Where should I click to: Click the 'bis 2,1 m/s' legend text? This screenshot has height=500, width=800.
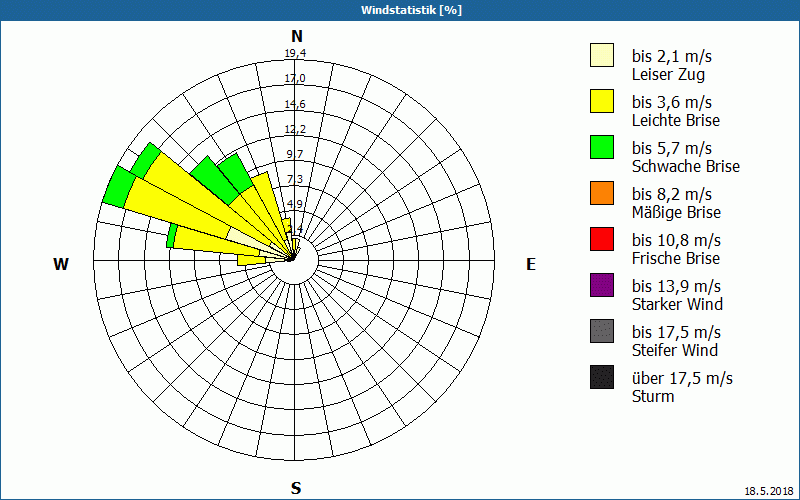pyautogui.click(x=672, y=56)
